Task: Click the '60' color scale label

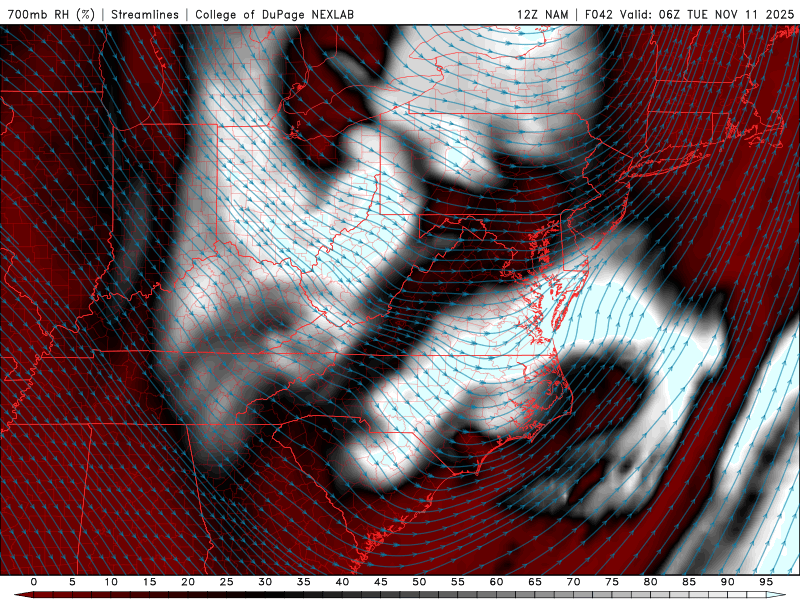Action: point(496,582)
